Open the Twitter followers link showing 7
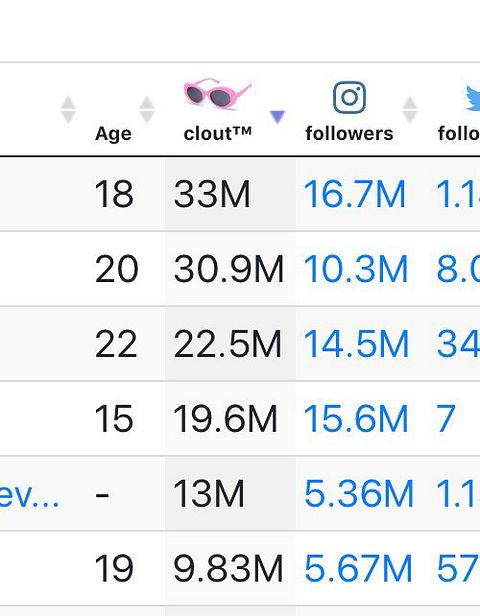Image resolution: width=480 pixels, height=616 pixels. click(445, 418)
